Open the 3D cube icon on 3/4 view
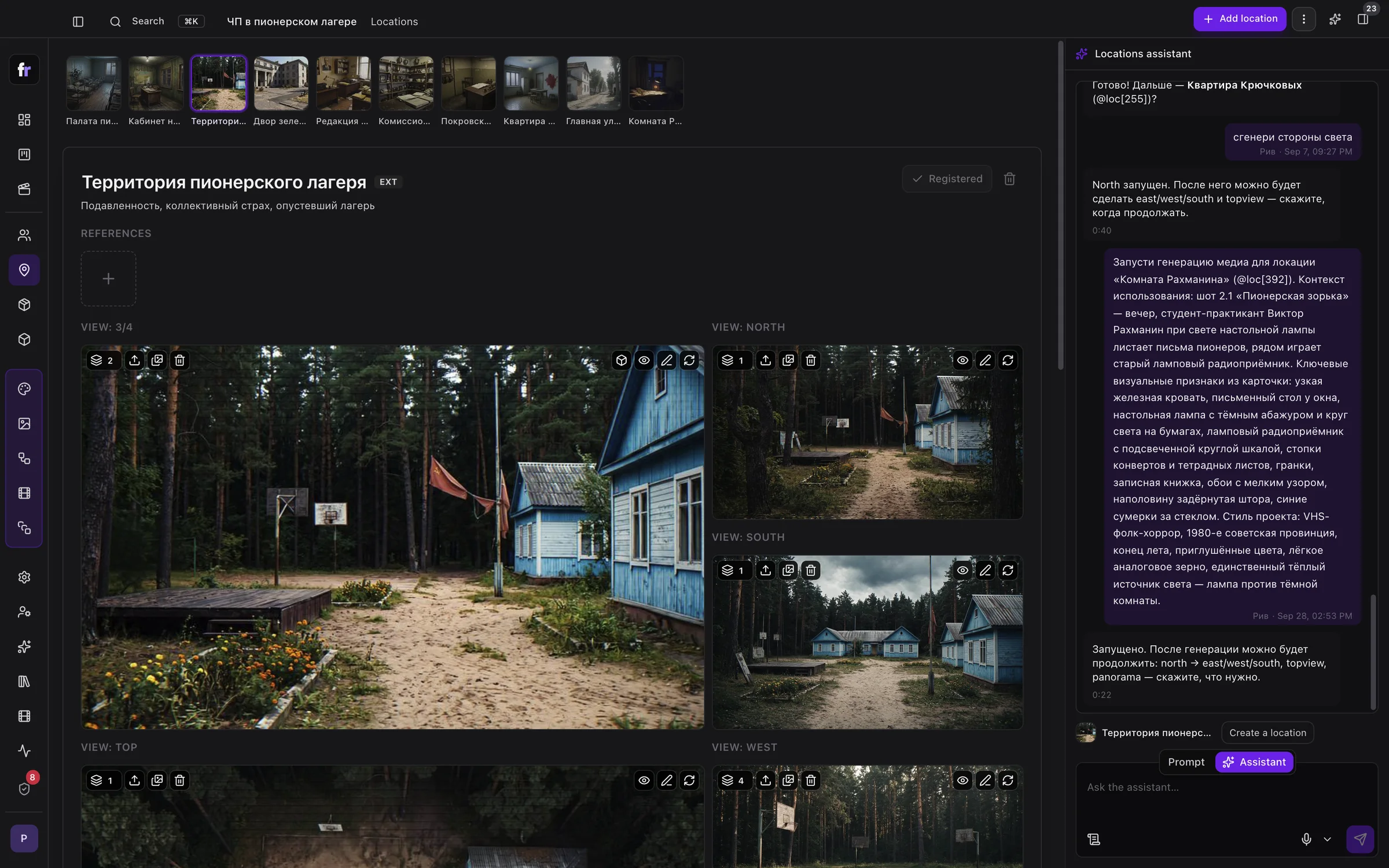1389x868 pixels. pos(622,361)
